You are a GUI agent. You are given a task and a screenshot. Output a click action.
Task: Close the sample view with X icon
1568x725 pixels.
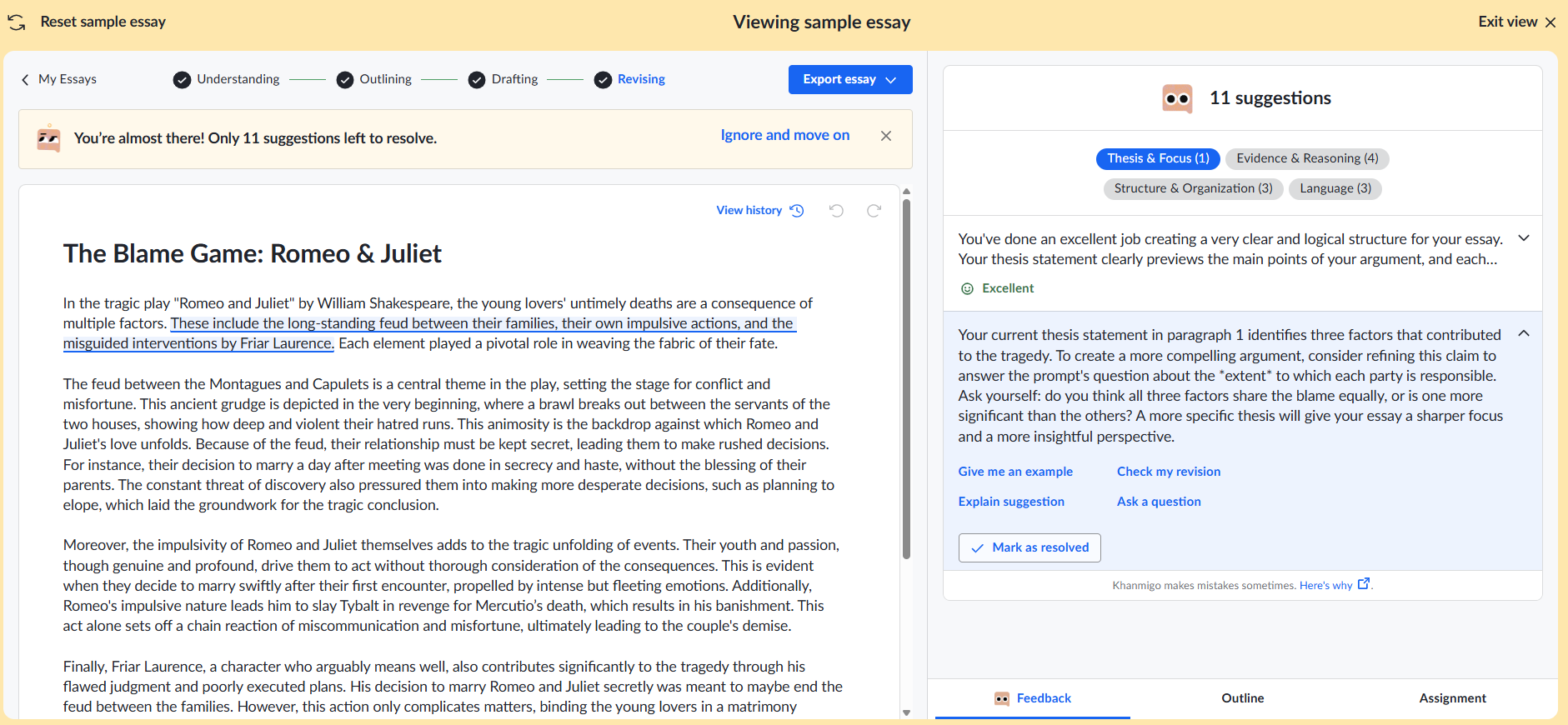pyautogui.click(x=1550, y=22)
